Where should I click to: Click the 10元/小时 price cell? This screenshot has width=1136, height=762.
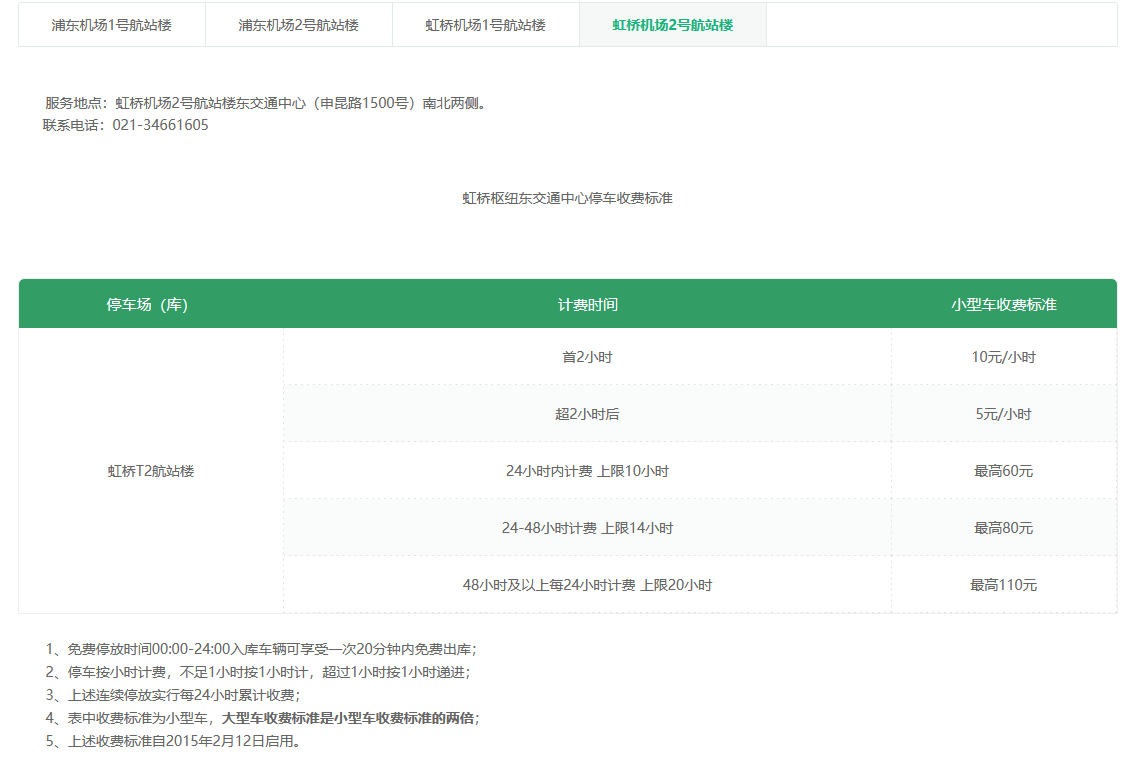pos(1003,357)
